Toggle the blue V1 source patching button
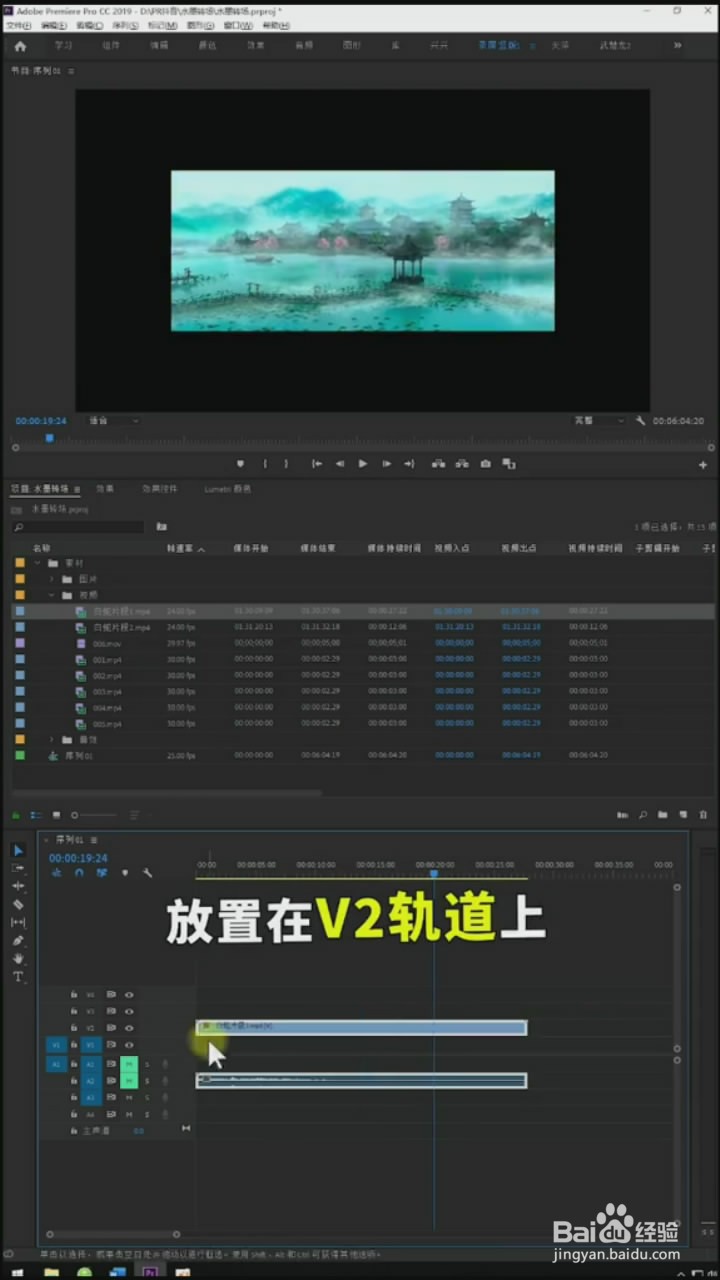 [x=56, y=1044]
